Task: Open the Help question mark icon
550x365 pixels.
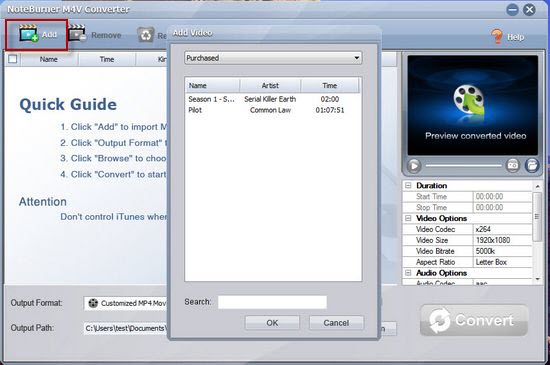Action: coord(496,36)
